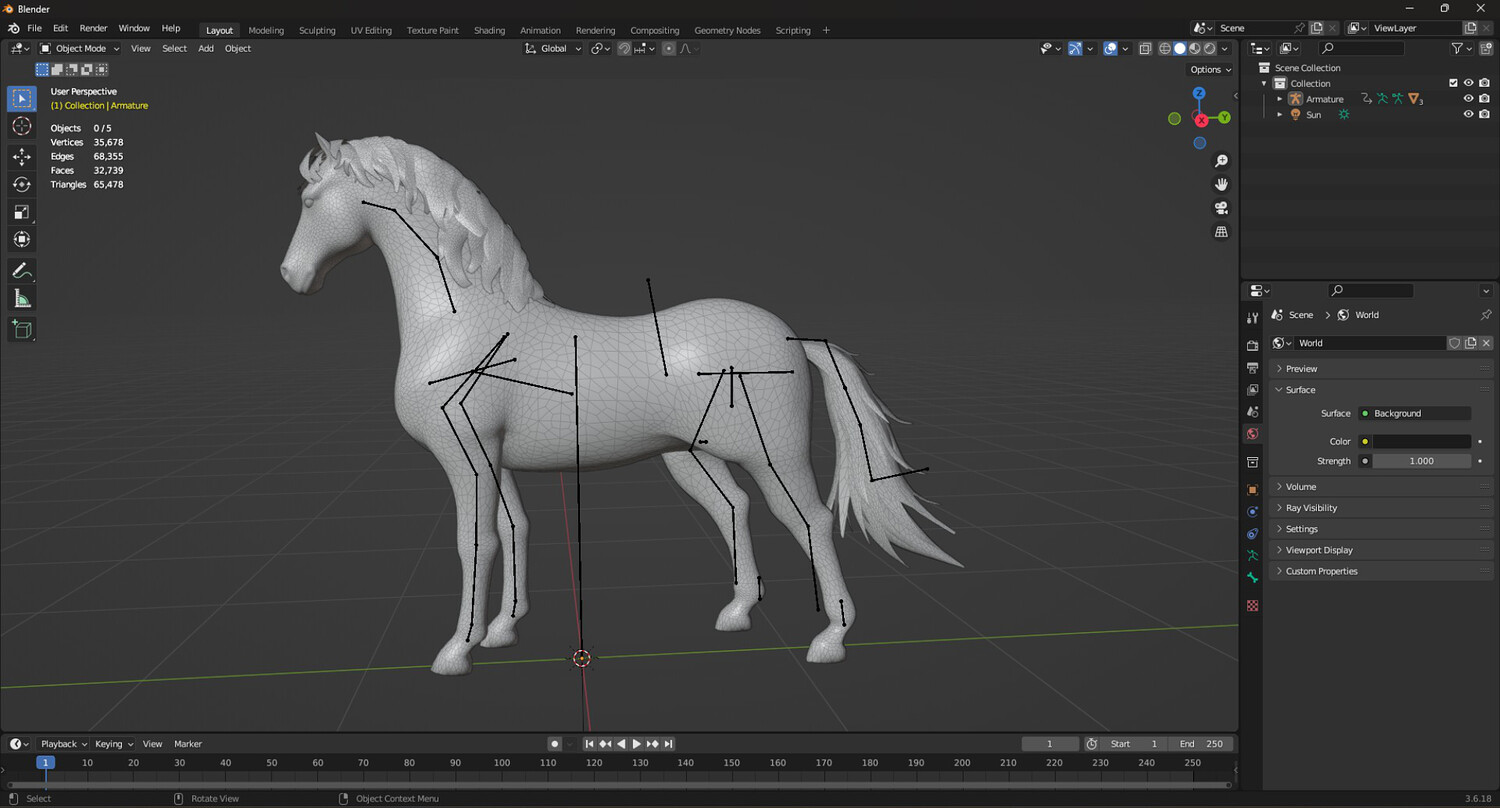Switch to rendered viewport shading
Viewport: 1500px width, 808px height.
(1209, 48)
